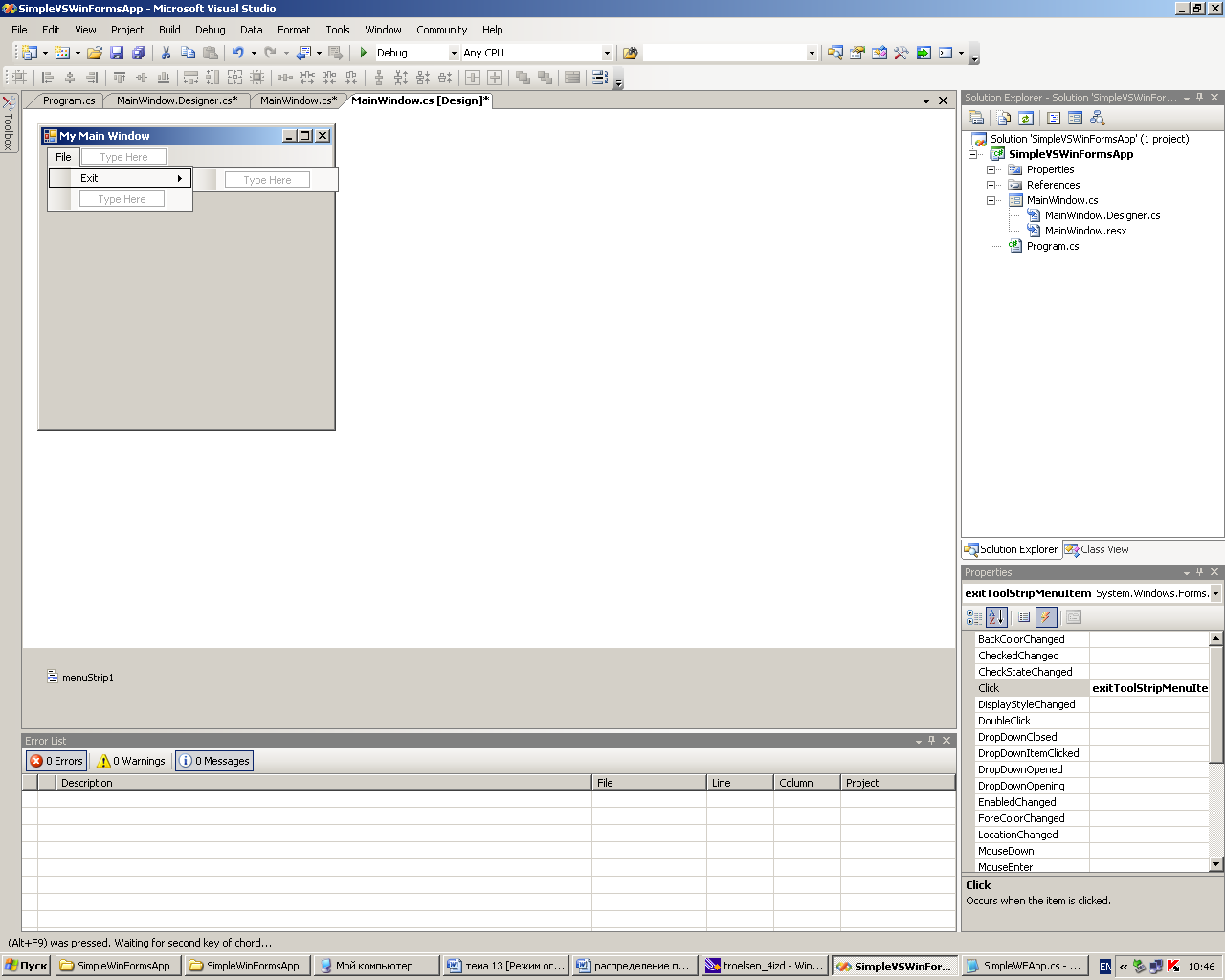Align selected controls to lefts
Screen dimensions: 1225x980
(47, 78)
